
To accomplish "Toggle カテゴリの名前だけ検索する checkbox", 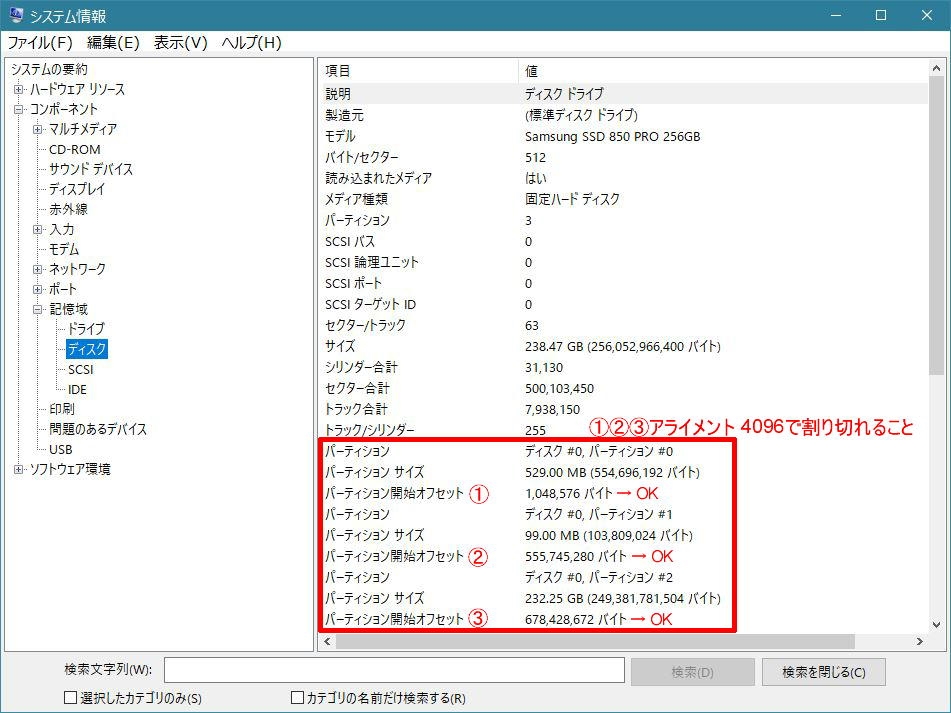I will pos(297,698).
